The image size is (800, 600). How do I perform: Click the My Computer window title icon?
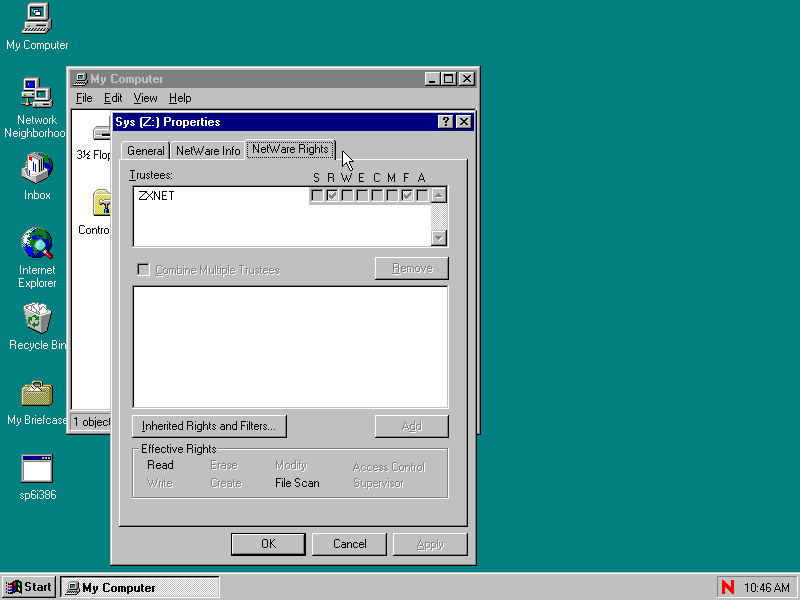click(81, 79)
